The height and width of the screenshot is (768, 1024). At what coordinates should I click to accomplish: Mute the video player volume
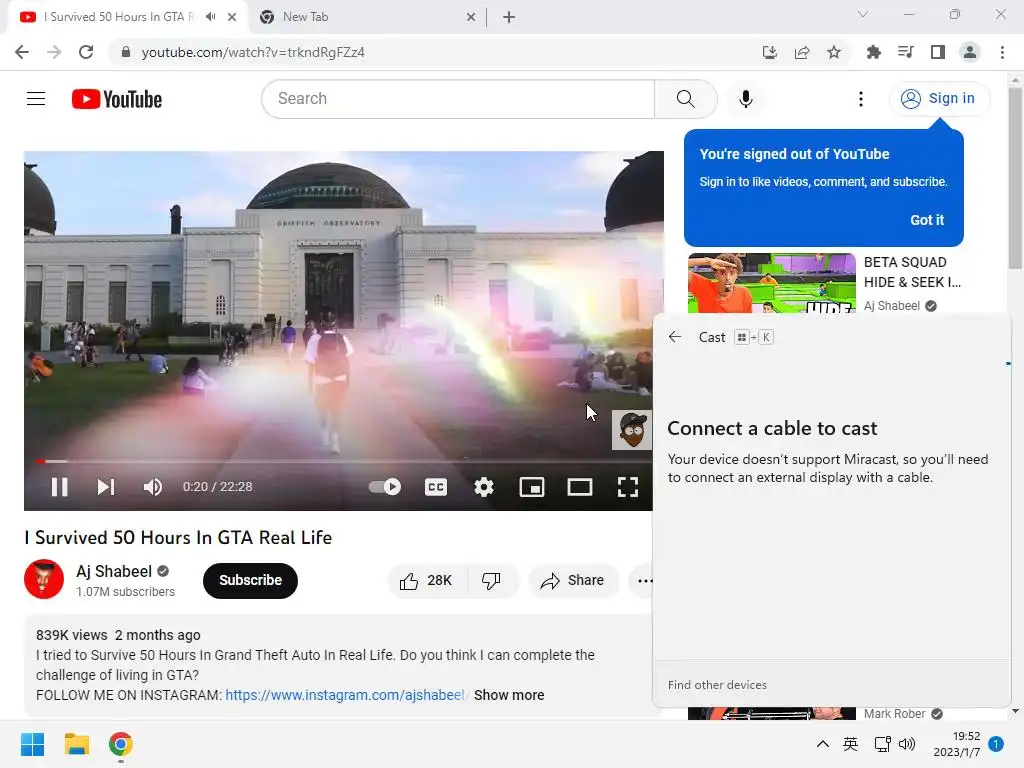[153, 487]
